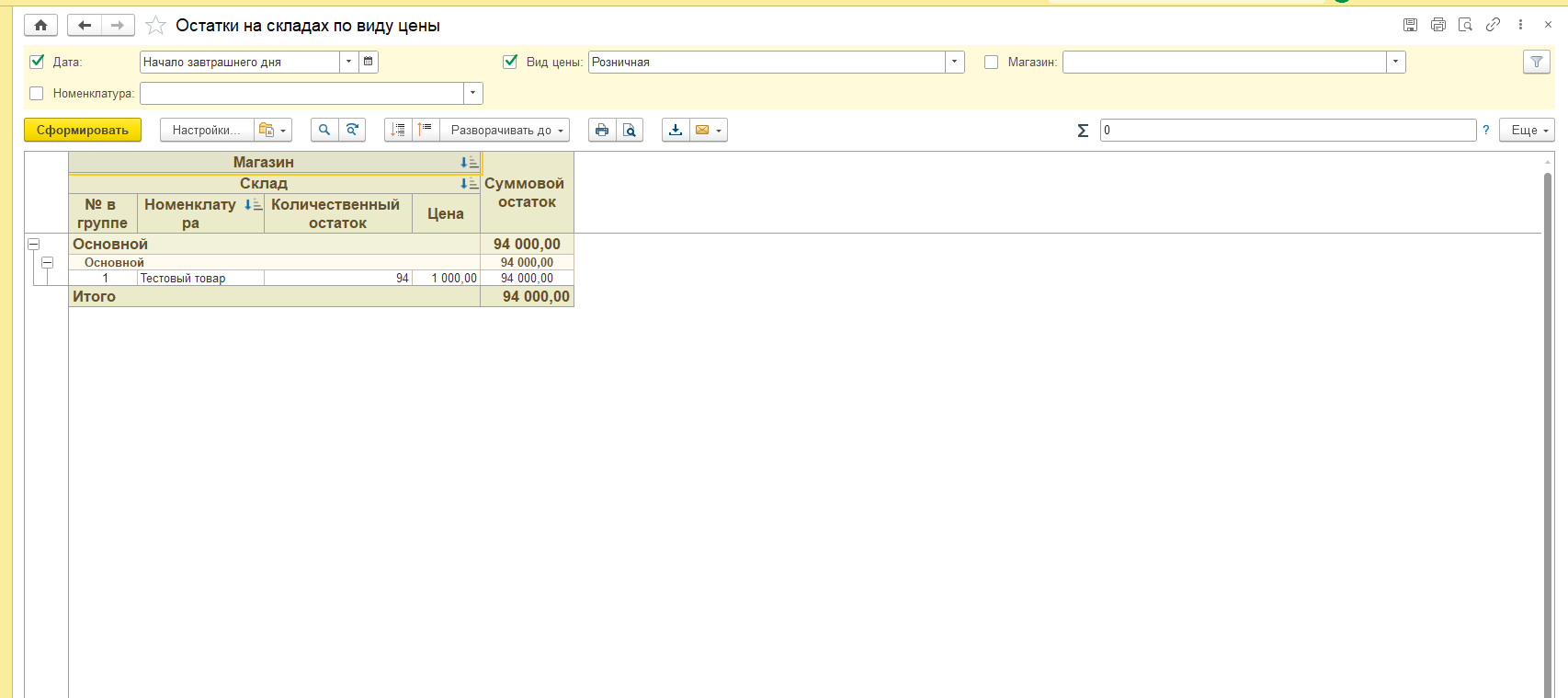1568x698 pixels.
Task: Collapse the top-level Основной group in report
Action: (34, 245)
